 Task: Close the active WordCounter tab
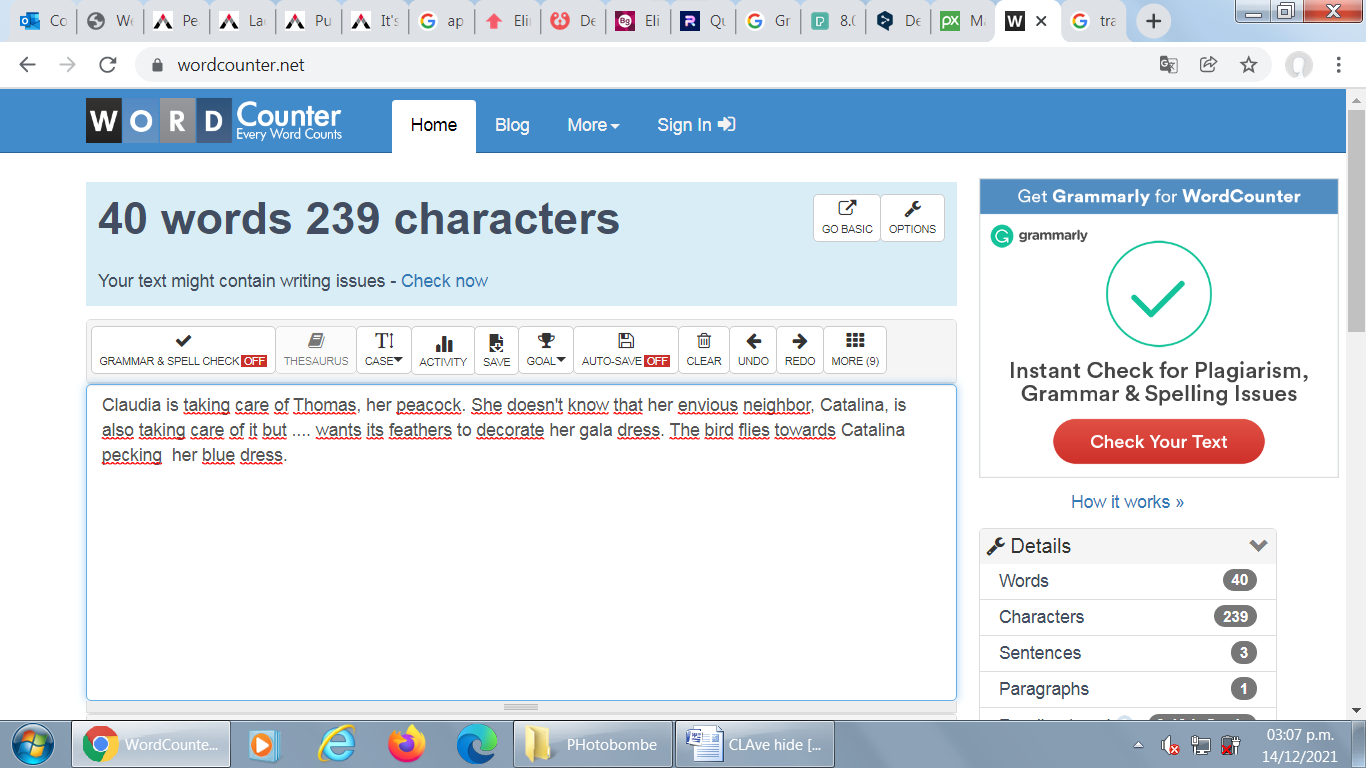click(x=1040, y=21)
